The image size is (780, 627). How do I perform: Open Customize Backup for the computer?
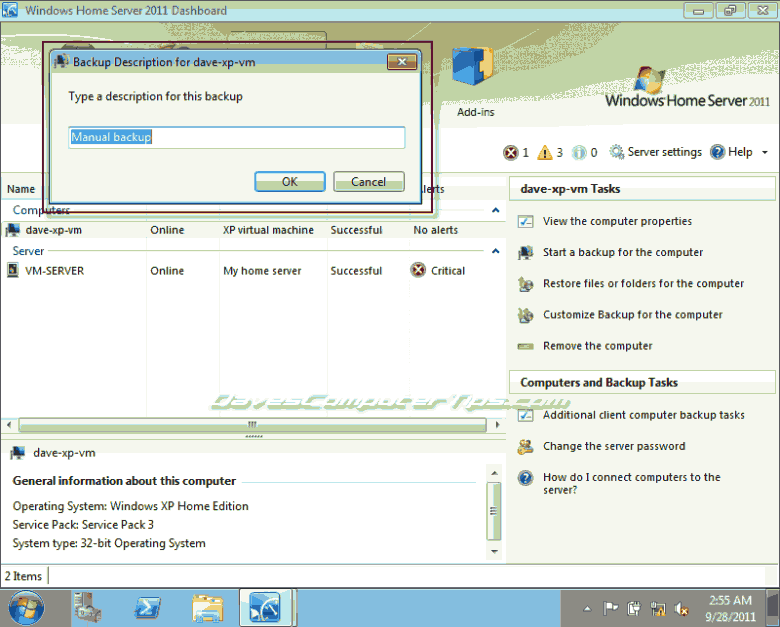[x=632, y=314]
